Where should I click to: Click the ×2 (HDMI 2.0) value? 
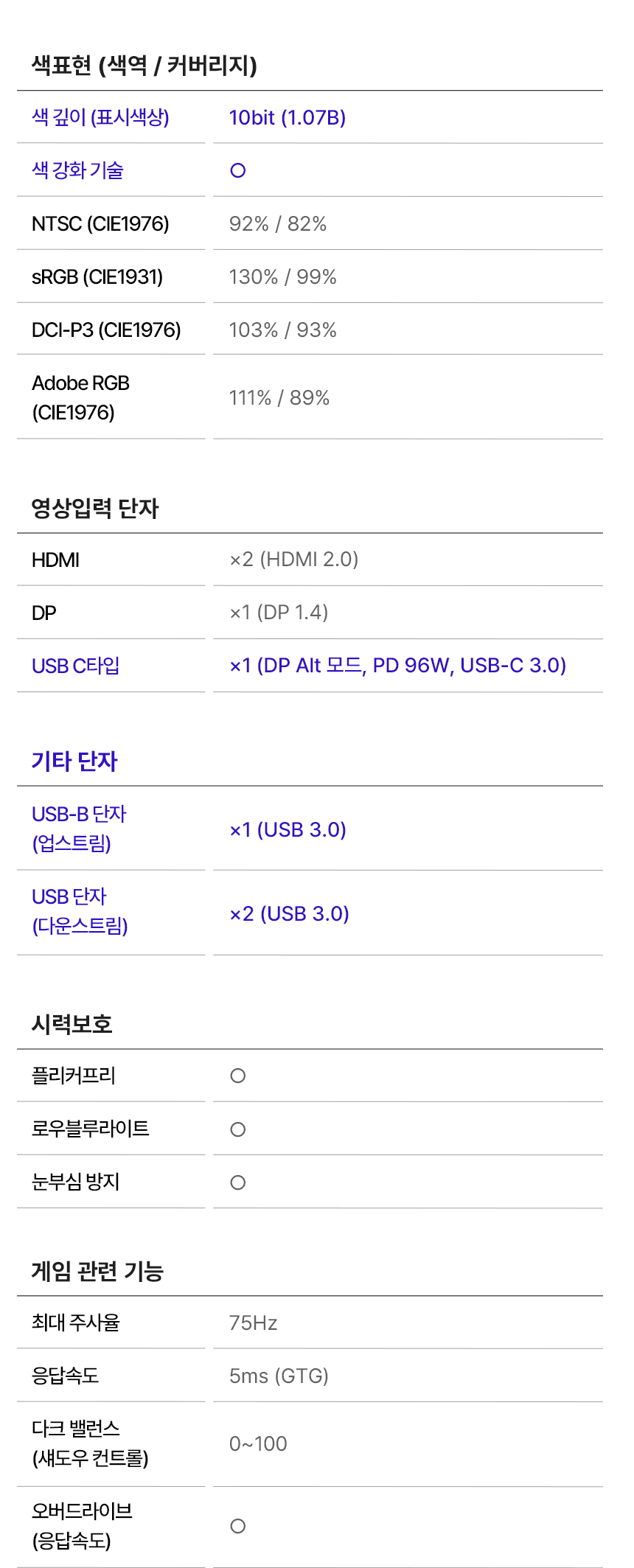[294, 560]
